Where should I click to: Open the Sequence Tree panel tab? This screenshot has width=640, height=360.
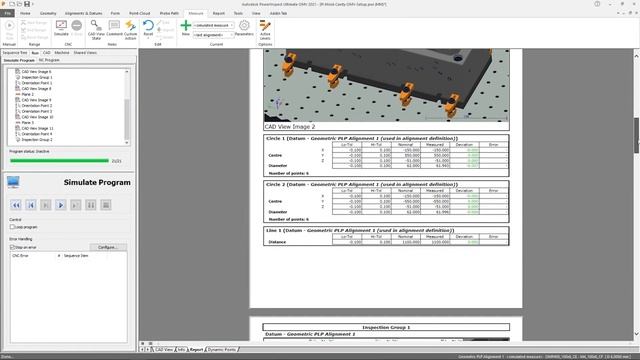tap(15, 53)
